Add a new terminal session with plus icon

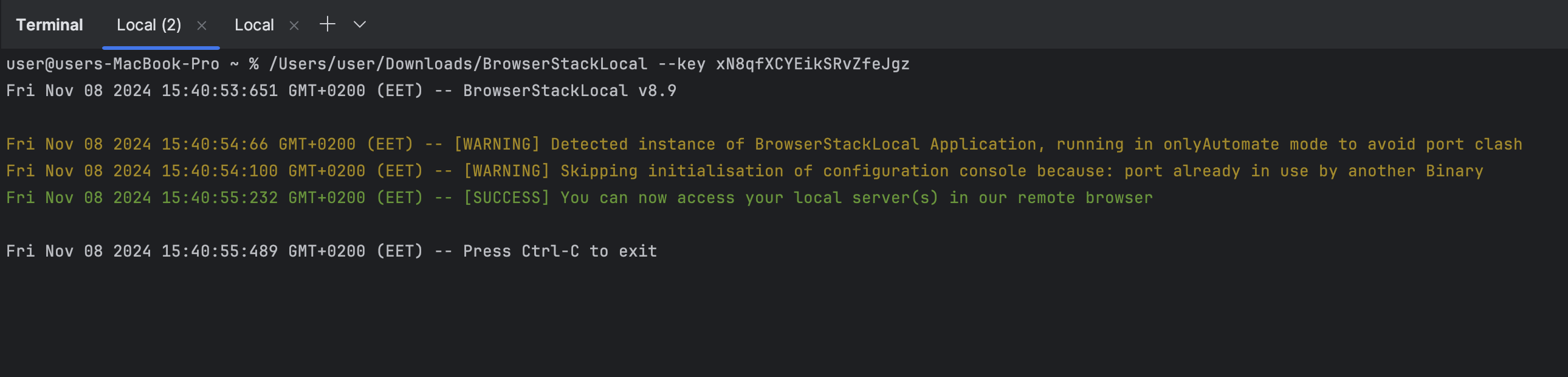(x=328, y=24)
